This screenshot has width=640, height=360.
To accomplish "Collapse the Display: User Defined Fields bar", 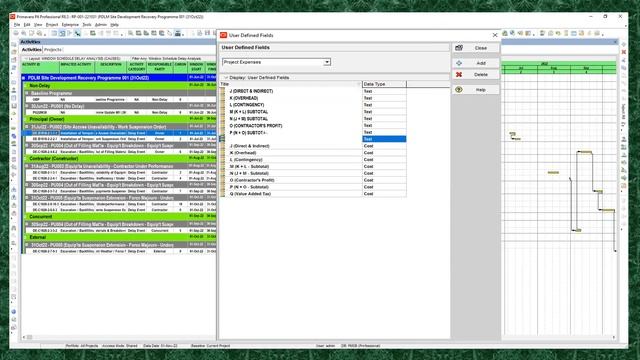I will 226,78.
